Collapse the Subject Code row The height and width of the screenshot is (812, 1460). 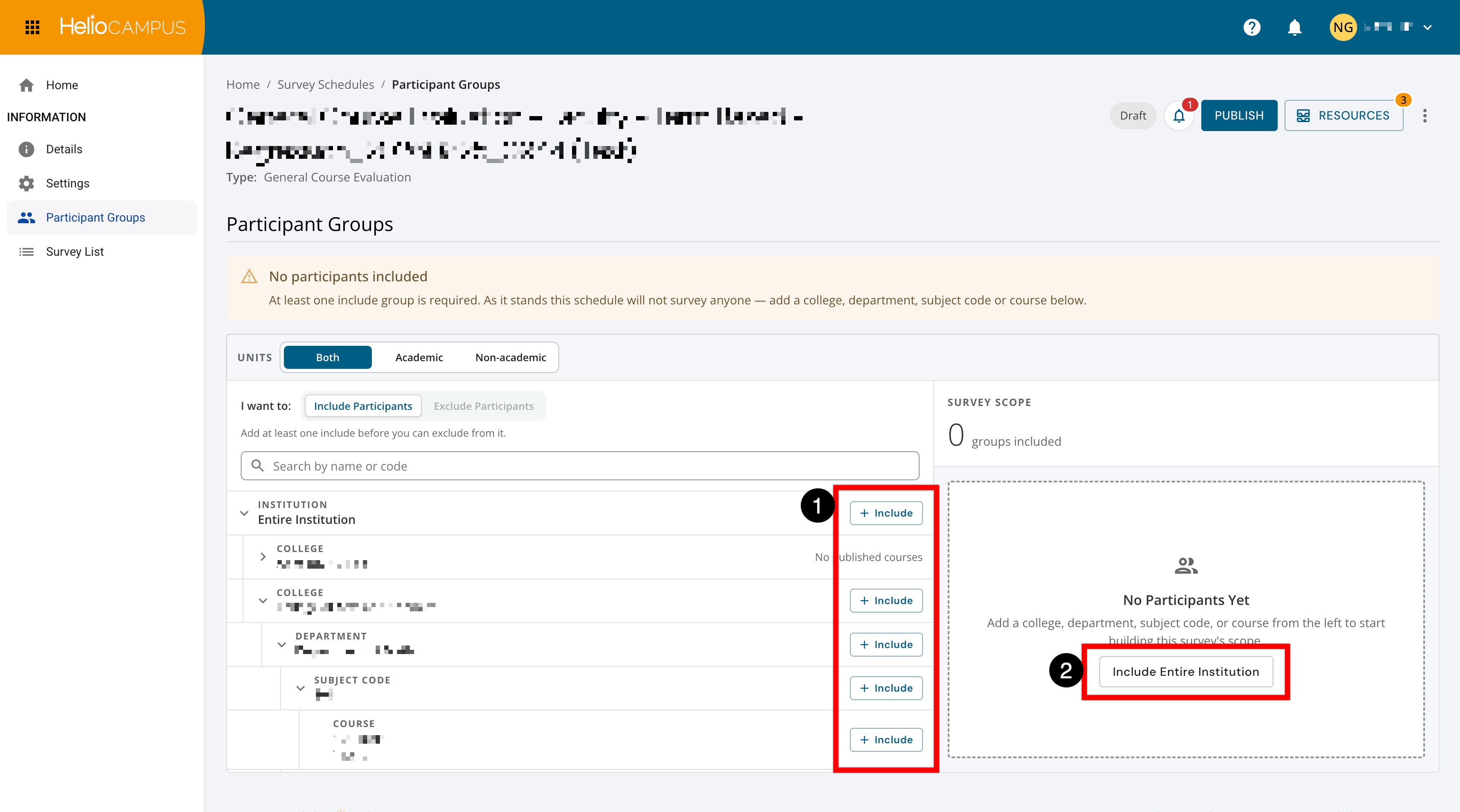click(x=301, y=688)
